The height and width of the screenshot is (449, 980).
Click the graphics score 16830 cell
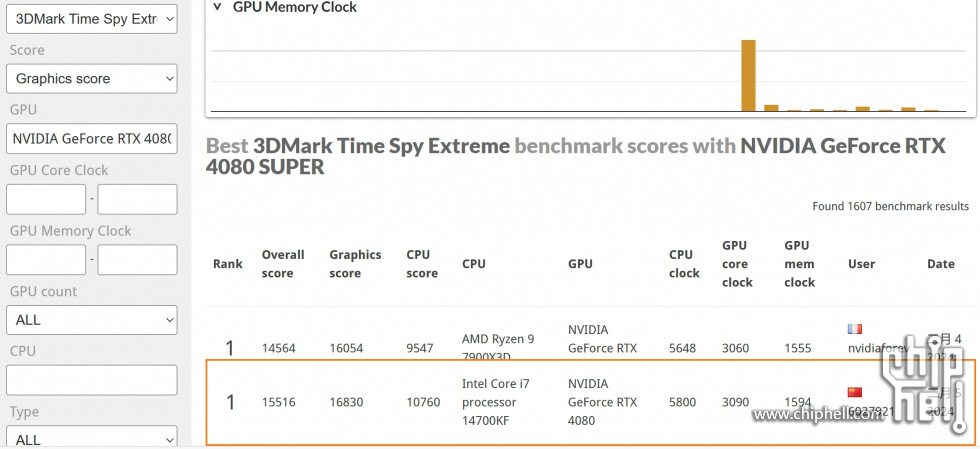click(x=346, y=402)
